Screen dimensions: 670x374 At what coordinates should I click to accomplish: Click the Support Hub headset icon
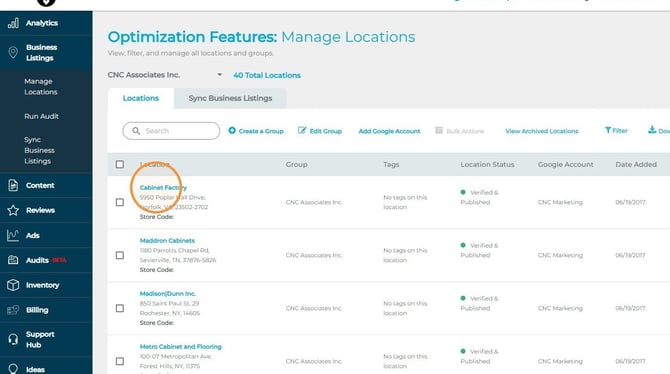pyautogui.click(x=13, y=339)
